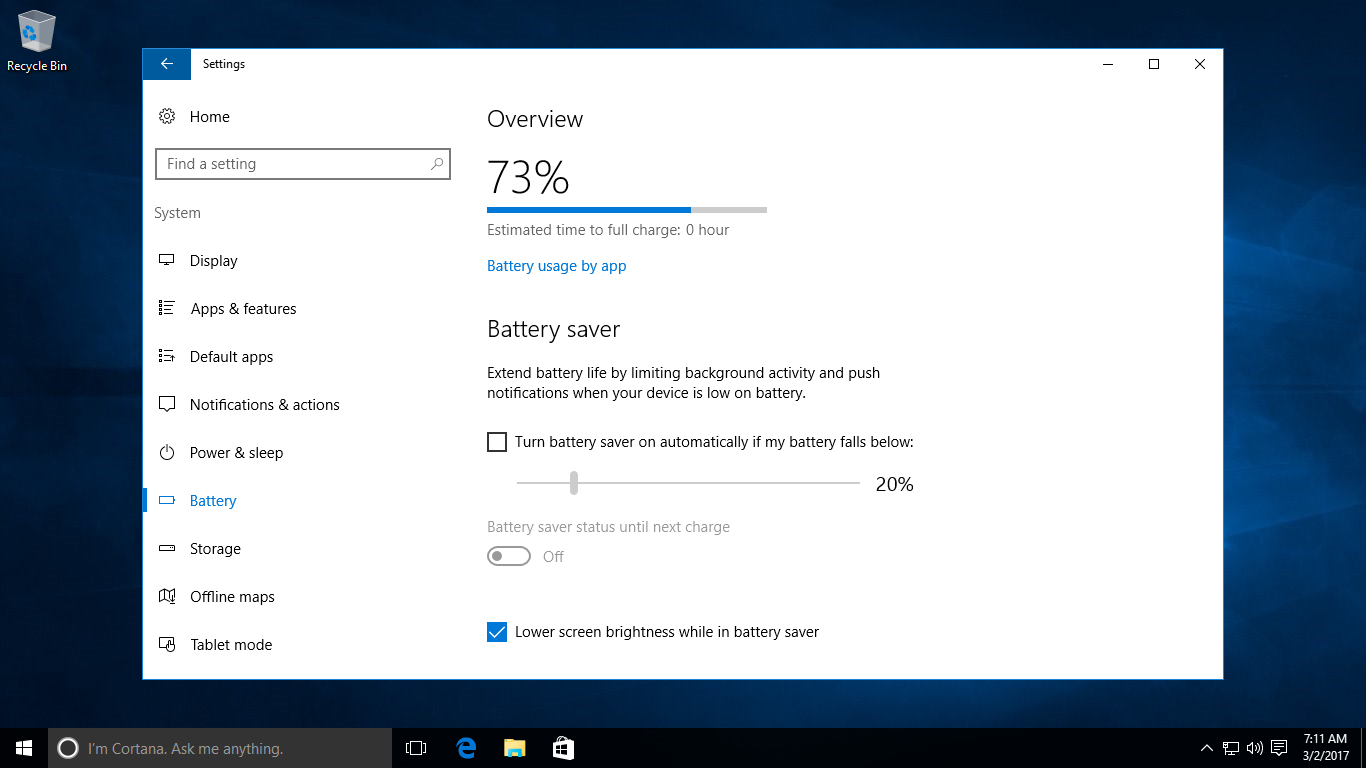This screenshot has height=768, width=1366.
Task: Click the 73% battery percentage text
Action: (x=528, y=177)
